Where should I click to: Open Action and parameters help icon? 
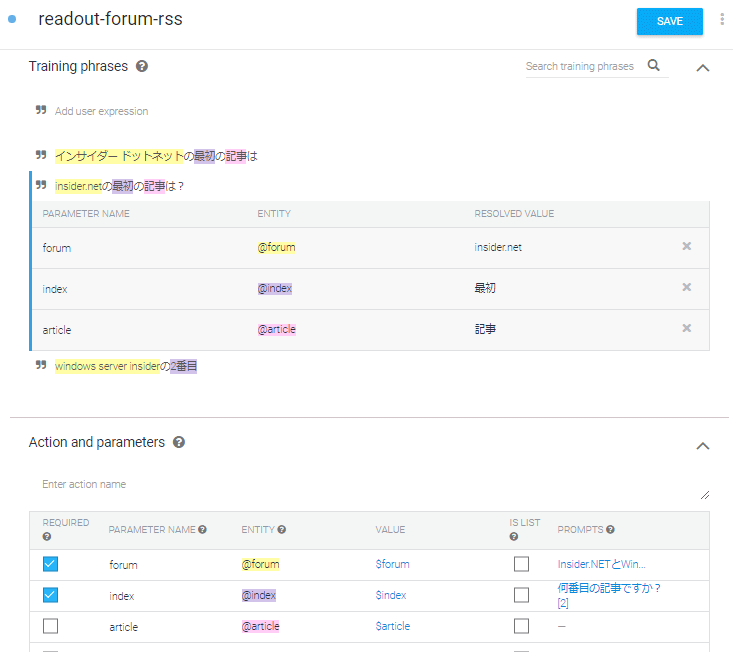179,442
